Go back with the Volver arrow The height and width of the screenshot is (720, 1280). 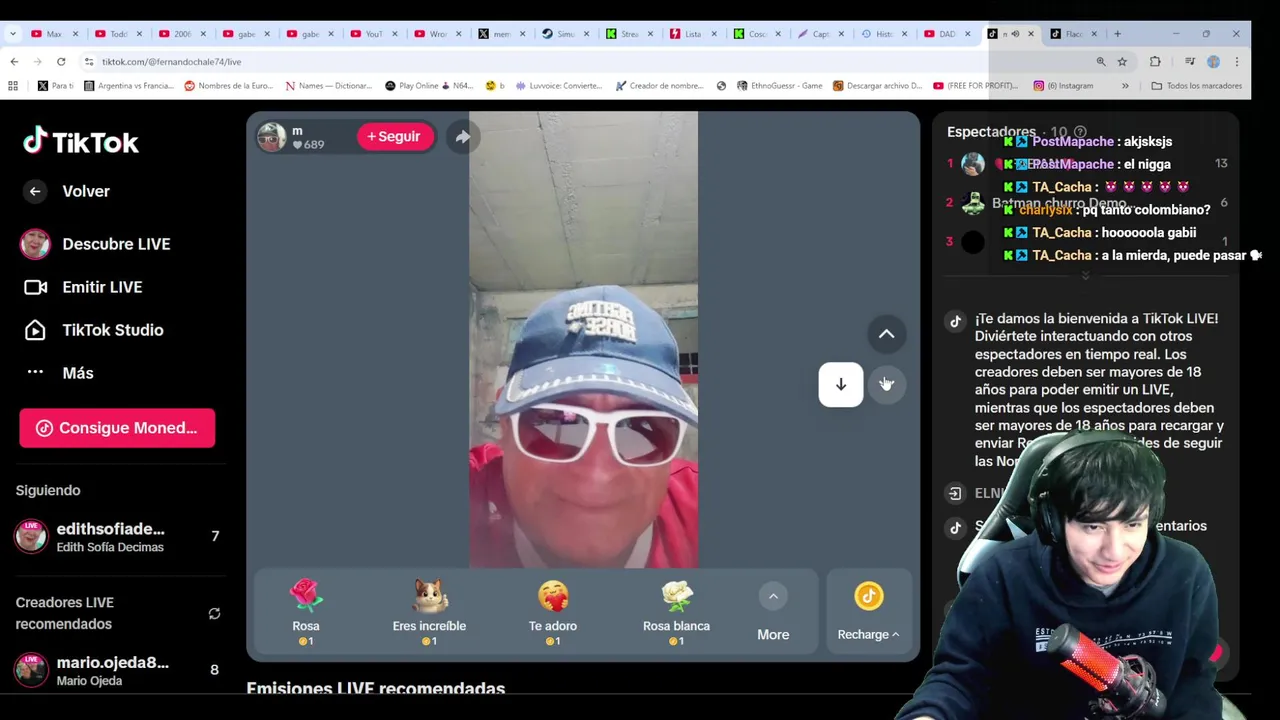(x=35, y=191)
